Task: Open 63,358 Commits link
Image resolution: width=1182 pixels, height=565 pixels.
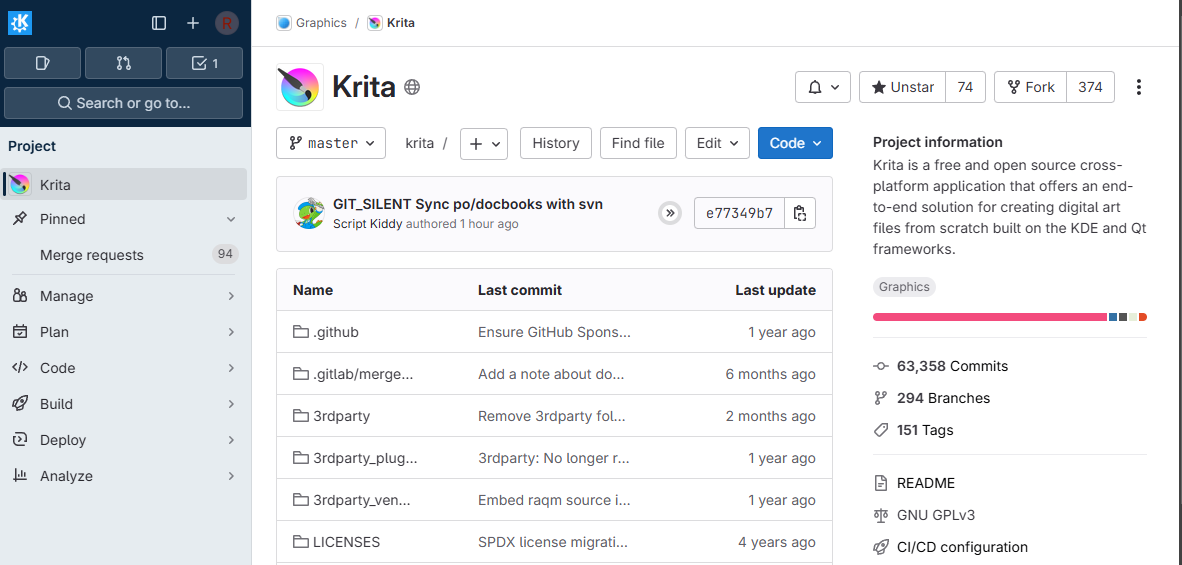Action: point(952,366)
